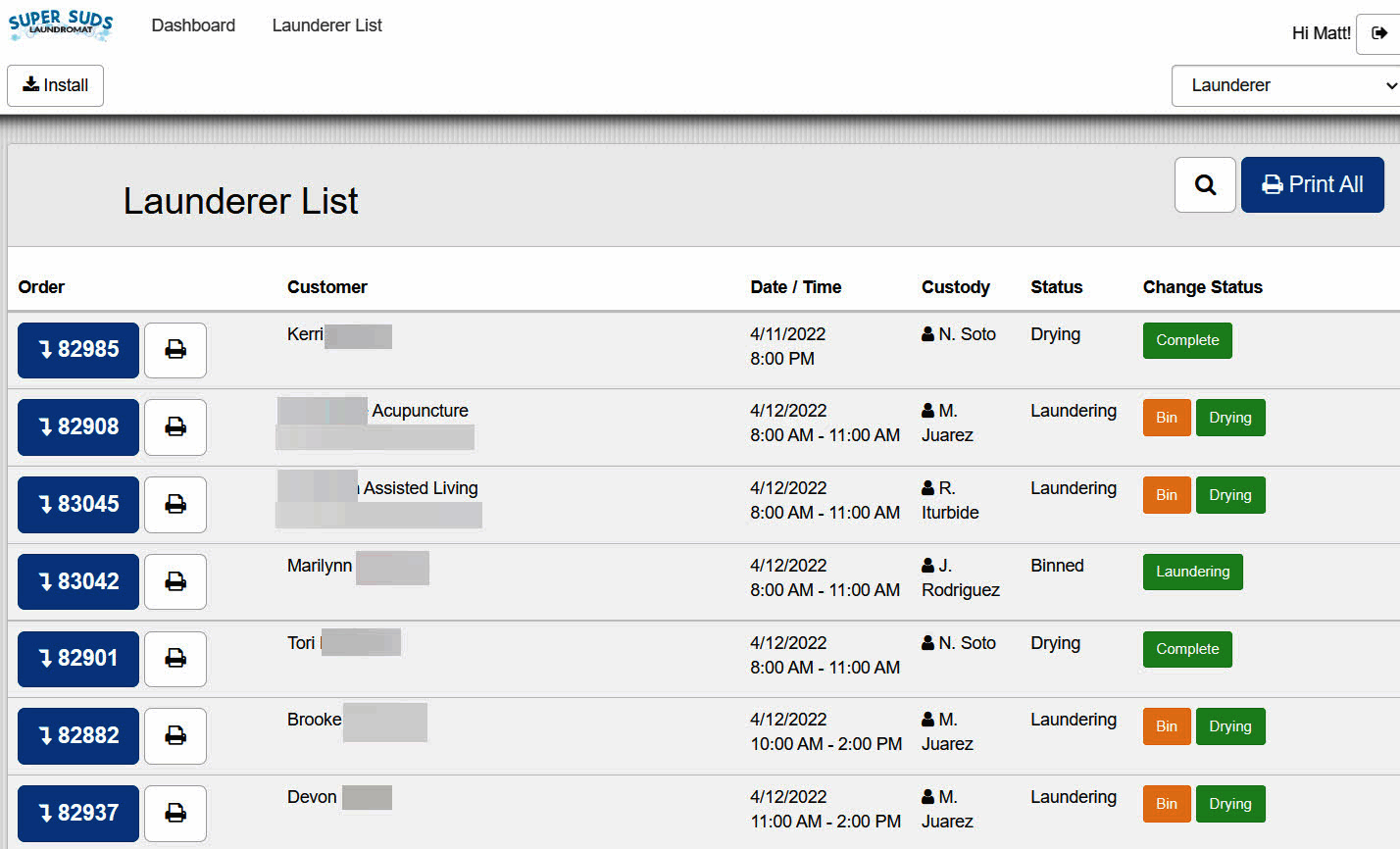Print the ticket for order 82908

click(x=175, y=427)
